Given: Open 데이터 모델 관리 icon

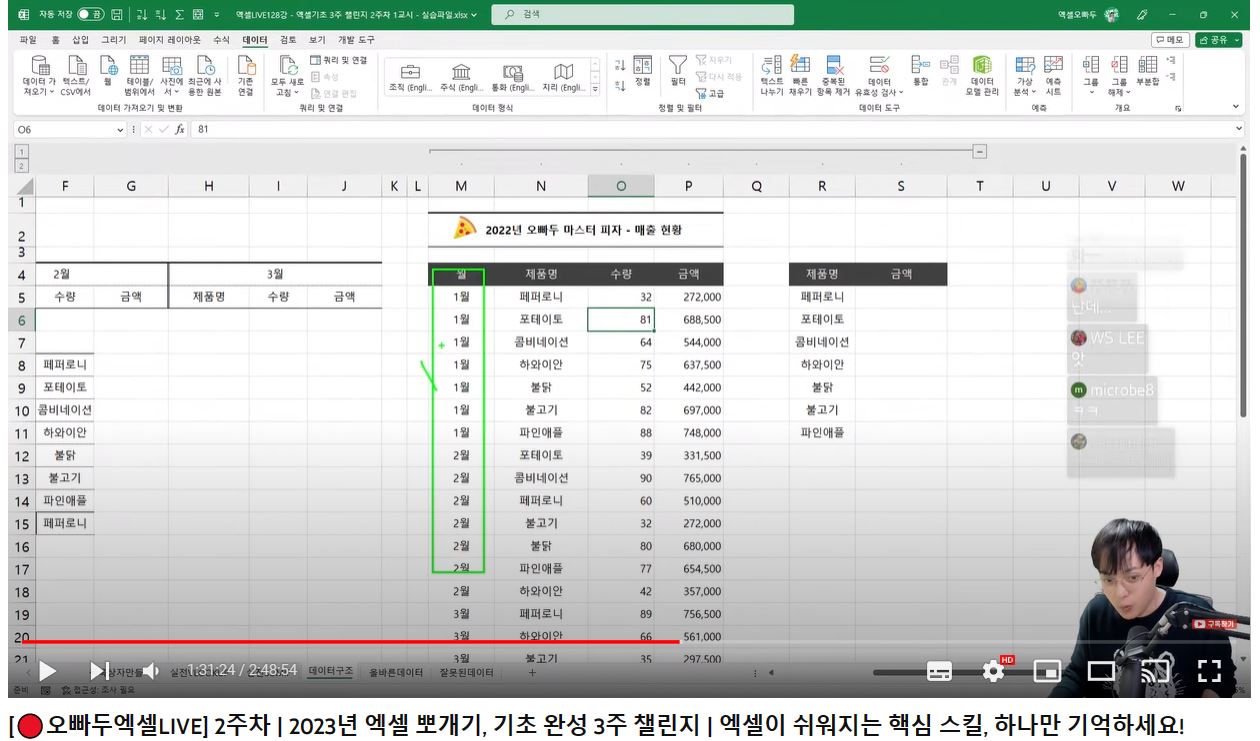Looking at the screenshot, I should [982, 75].
